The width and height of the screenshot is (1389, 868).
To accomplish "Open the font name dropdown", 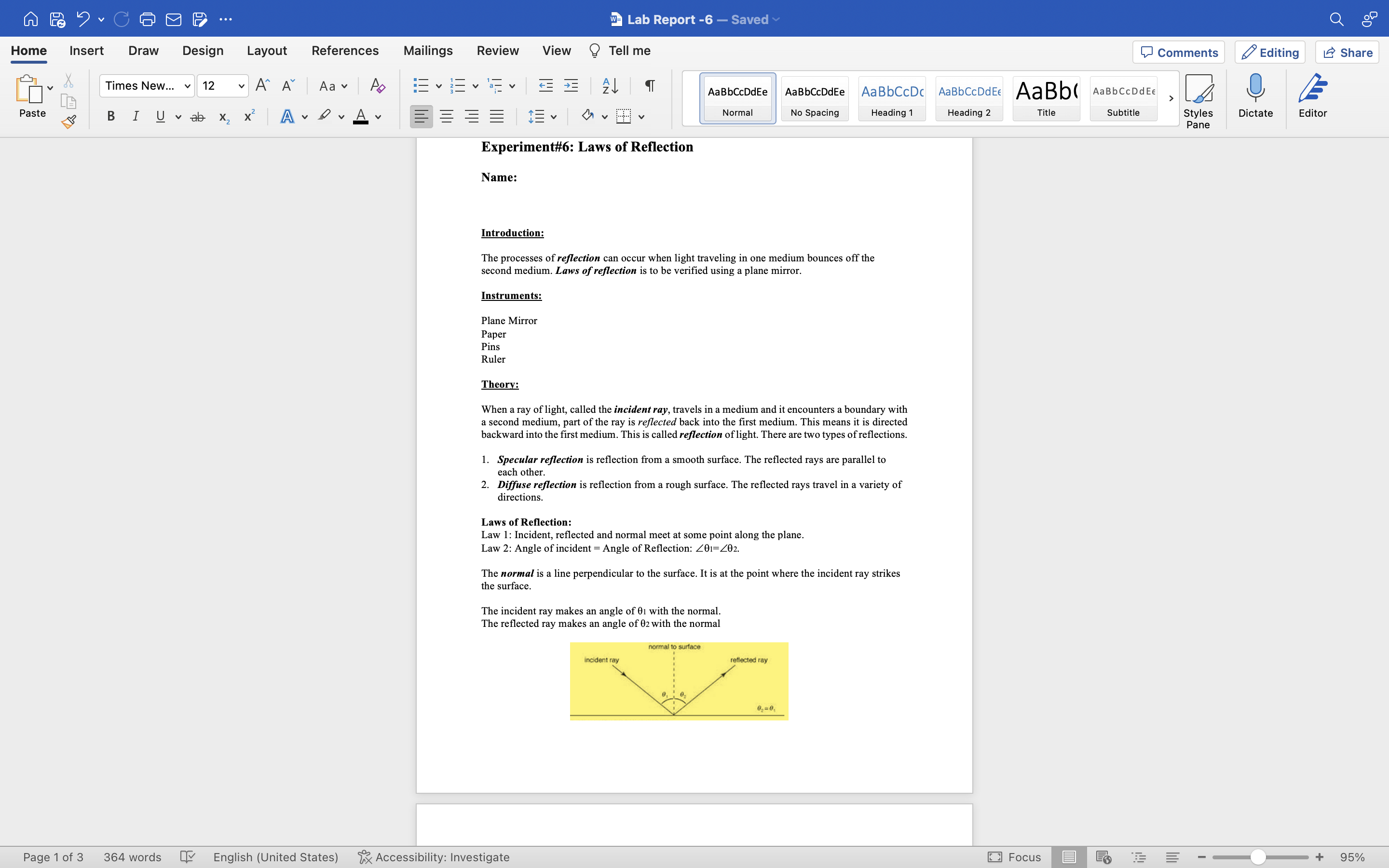I will (187, 86).
